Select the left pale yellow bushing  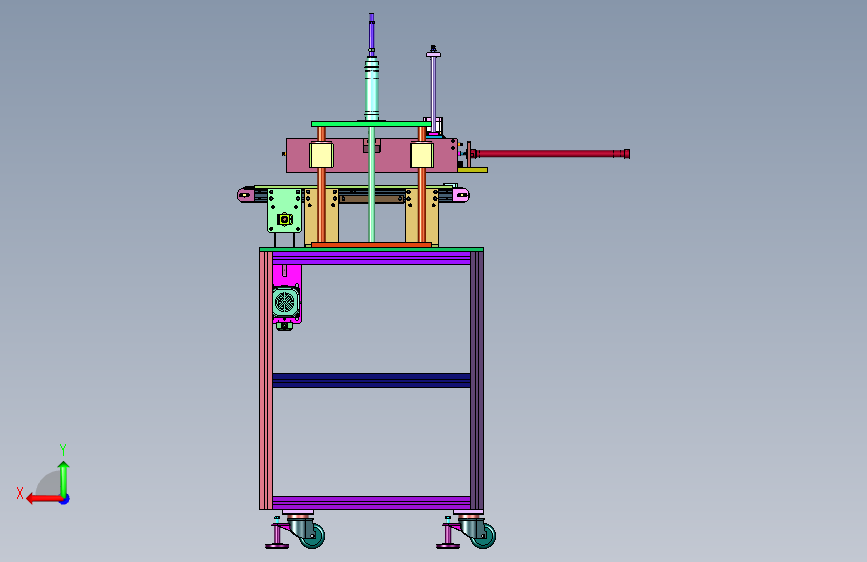pos(321,155)
